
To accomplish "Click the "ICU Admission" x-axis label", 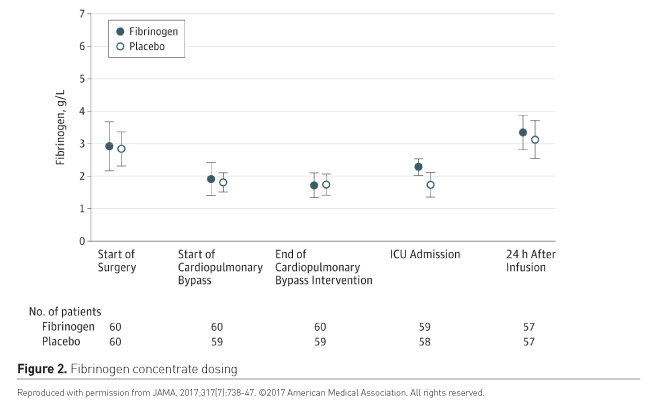I will click(x=424, y=254).
